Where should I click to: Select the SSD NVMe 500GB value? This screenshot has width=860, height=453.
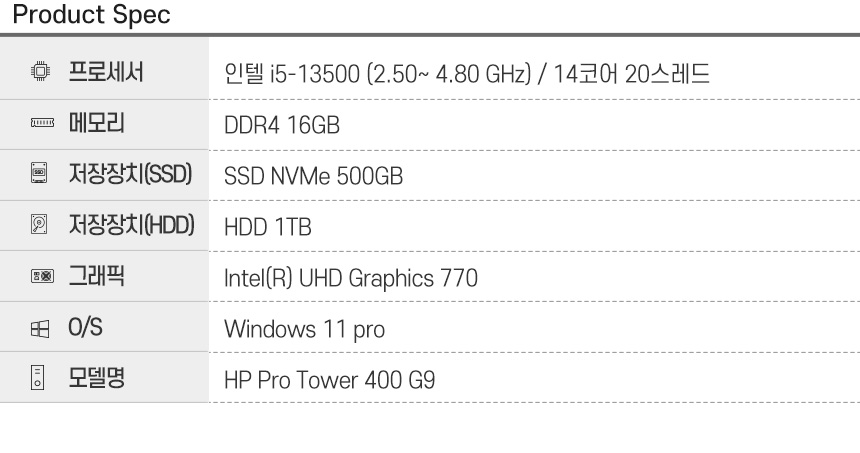coord(314,176)
